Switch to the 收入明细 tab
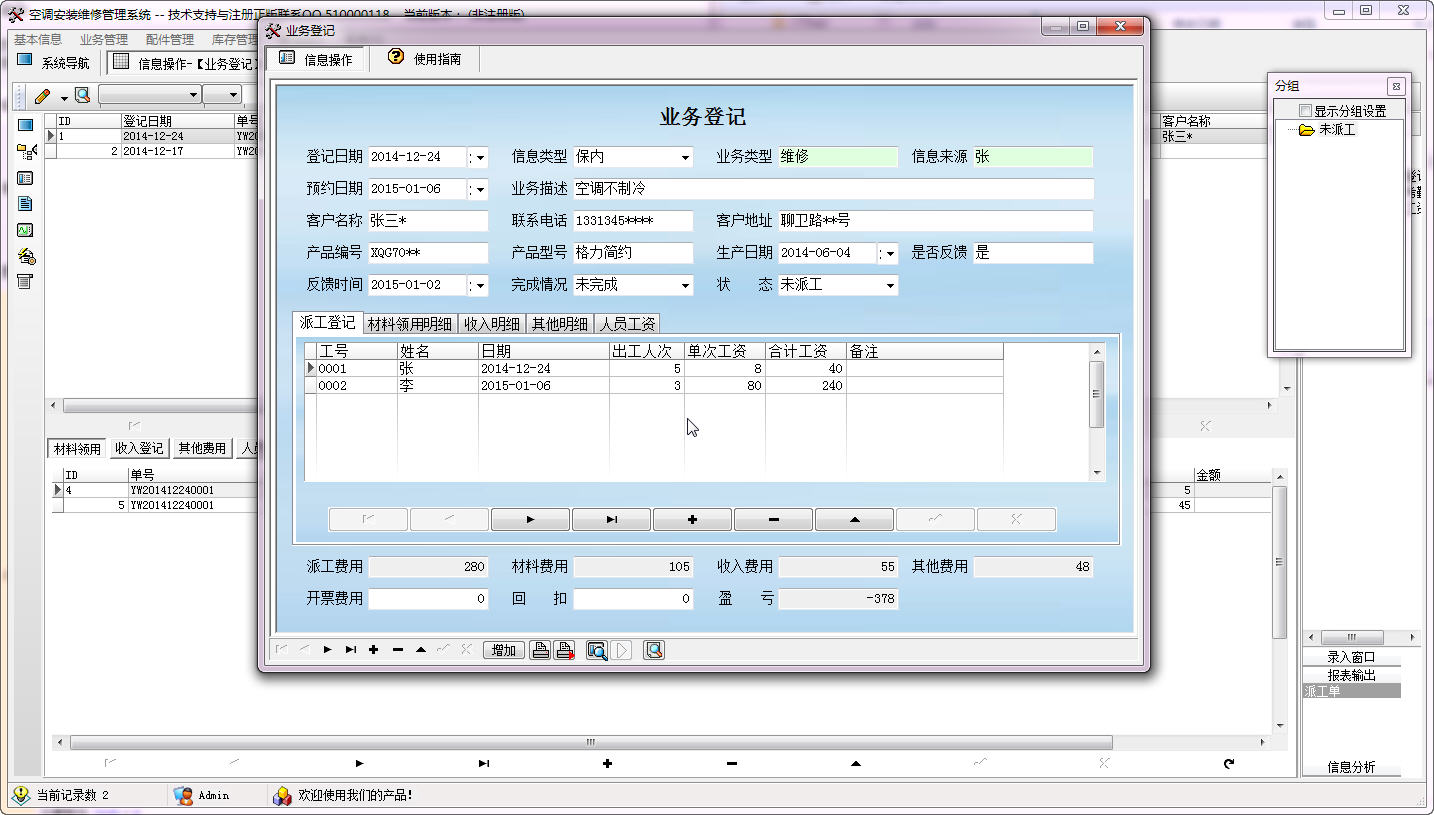This screenshot has width=1434, height=815. [x=492, y=324]
